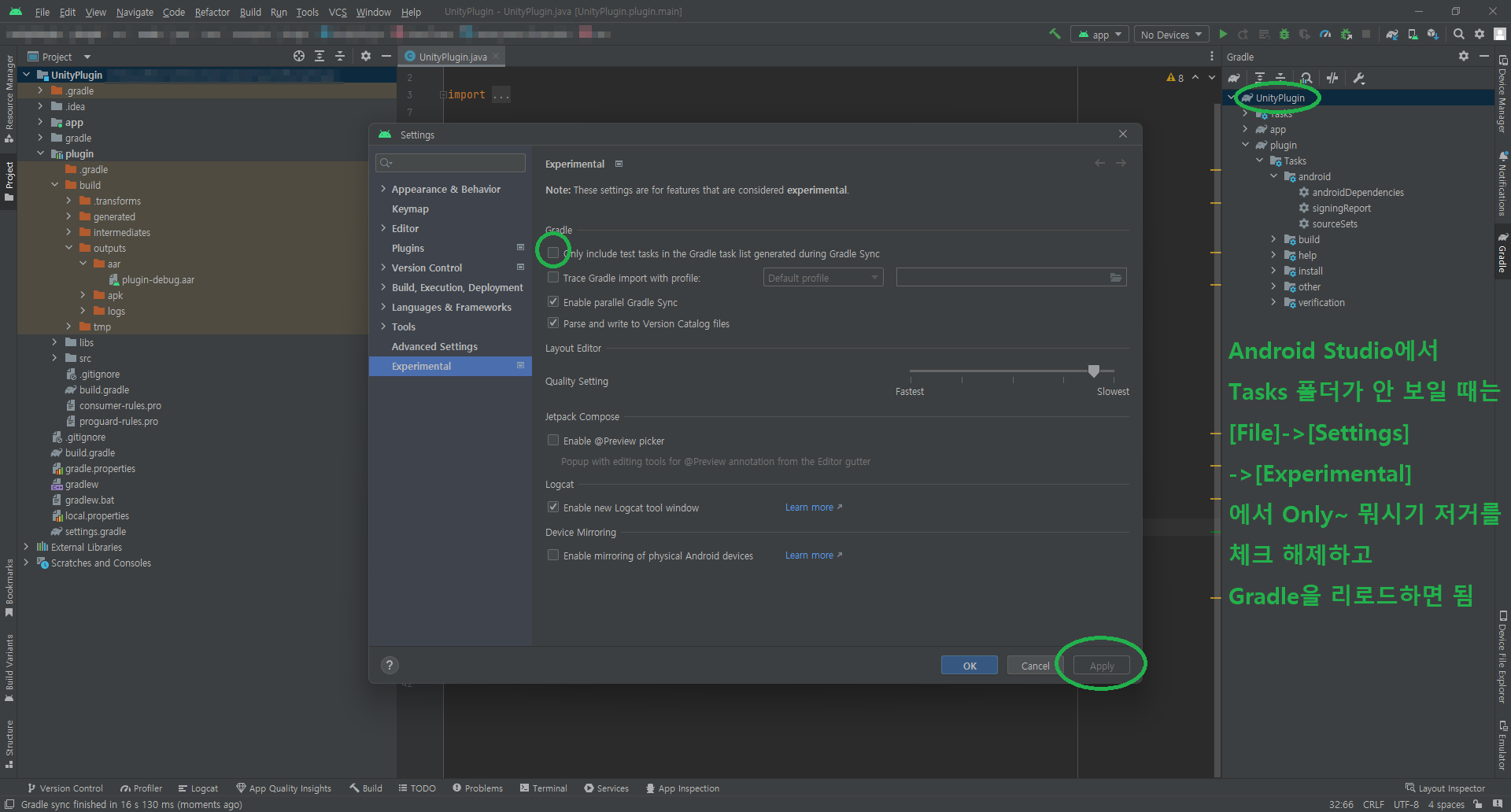The height and width of the screenshot is (812, 1511).
Task: Expand Appearance & Behavior settings category
Action: 383,189
